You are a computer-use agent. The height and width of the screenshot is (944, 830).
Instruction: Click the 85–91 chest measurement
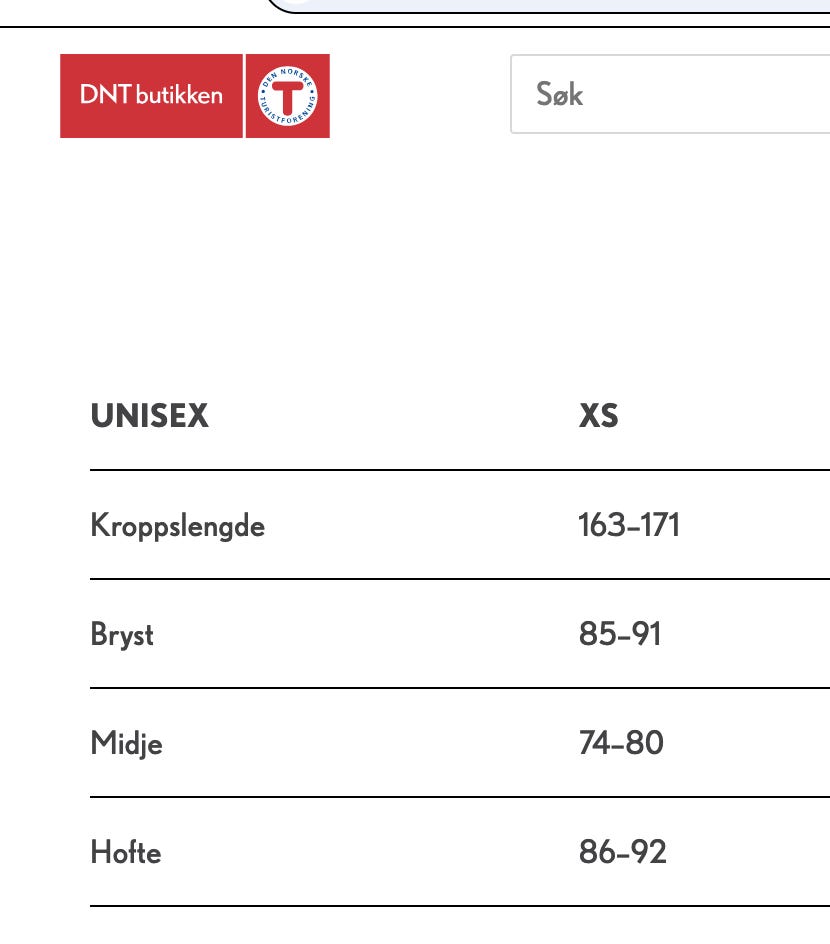(620, 633)
